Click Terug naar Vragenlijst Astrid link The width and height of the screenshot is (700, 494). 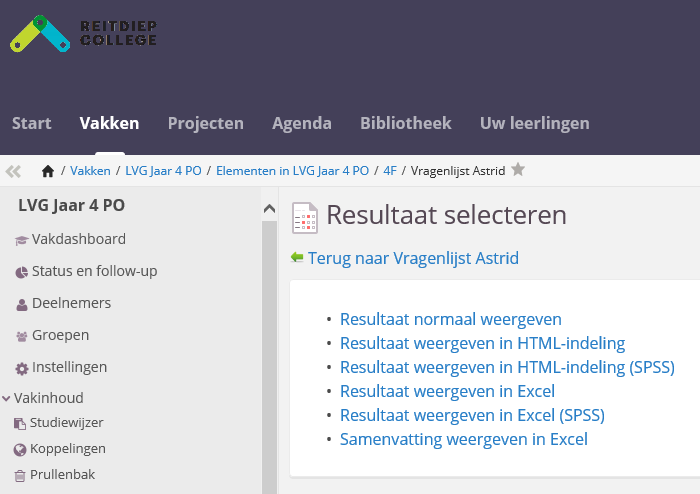(x=413, y=258)
